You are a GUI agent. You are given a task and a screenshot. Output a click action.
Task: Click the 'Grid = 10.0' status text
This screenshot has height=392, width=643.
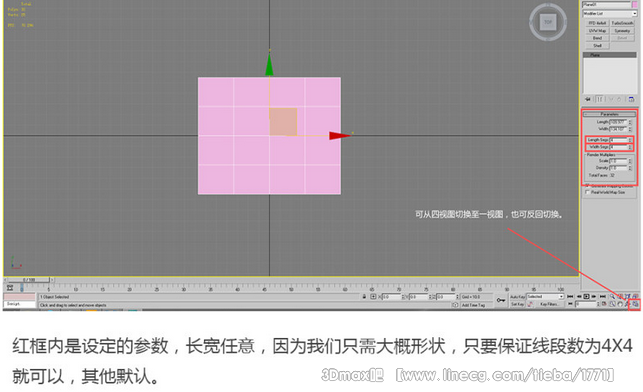(471, 297)
